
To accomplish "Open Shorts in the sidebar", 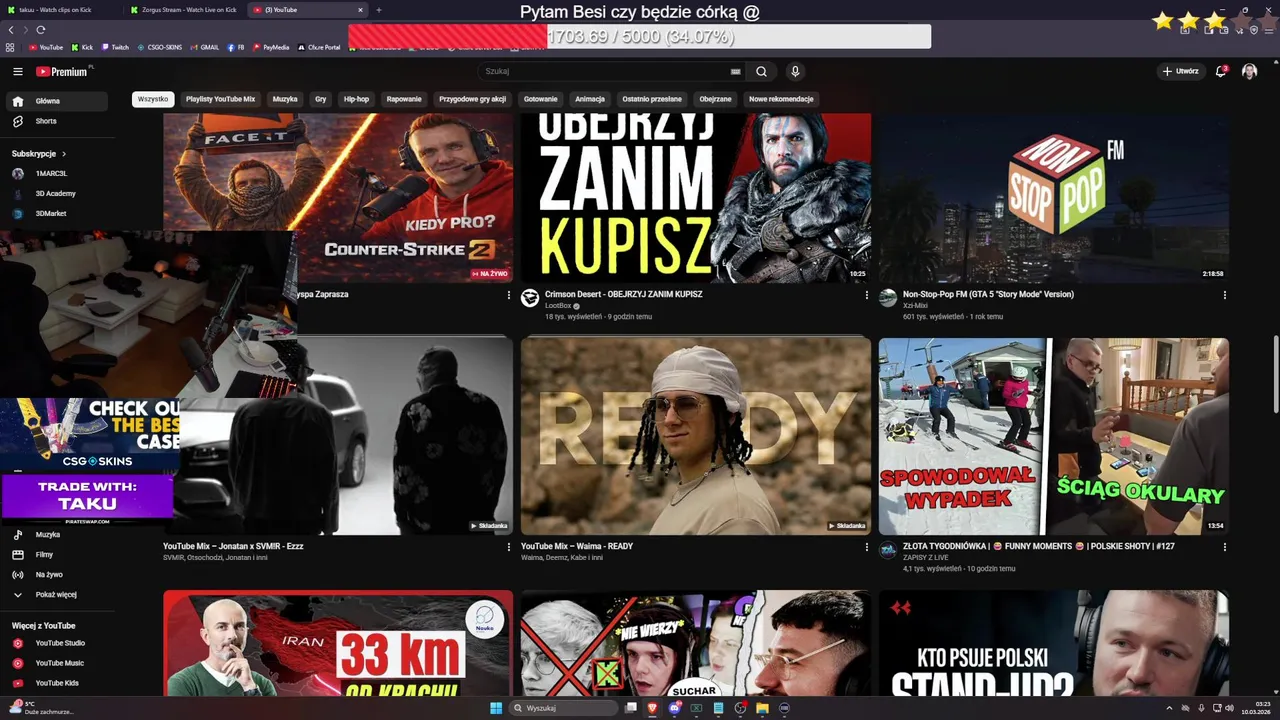I will pos(57,121).
